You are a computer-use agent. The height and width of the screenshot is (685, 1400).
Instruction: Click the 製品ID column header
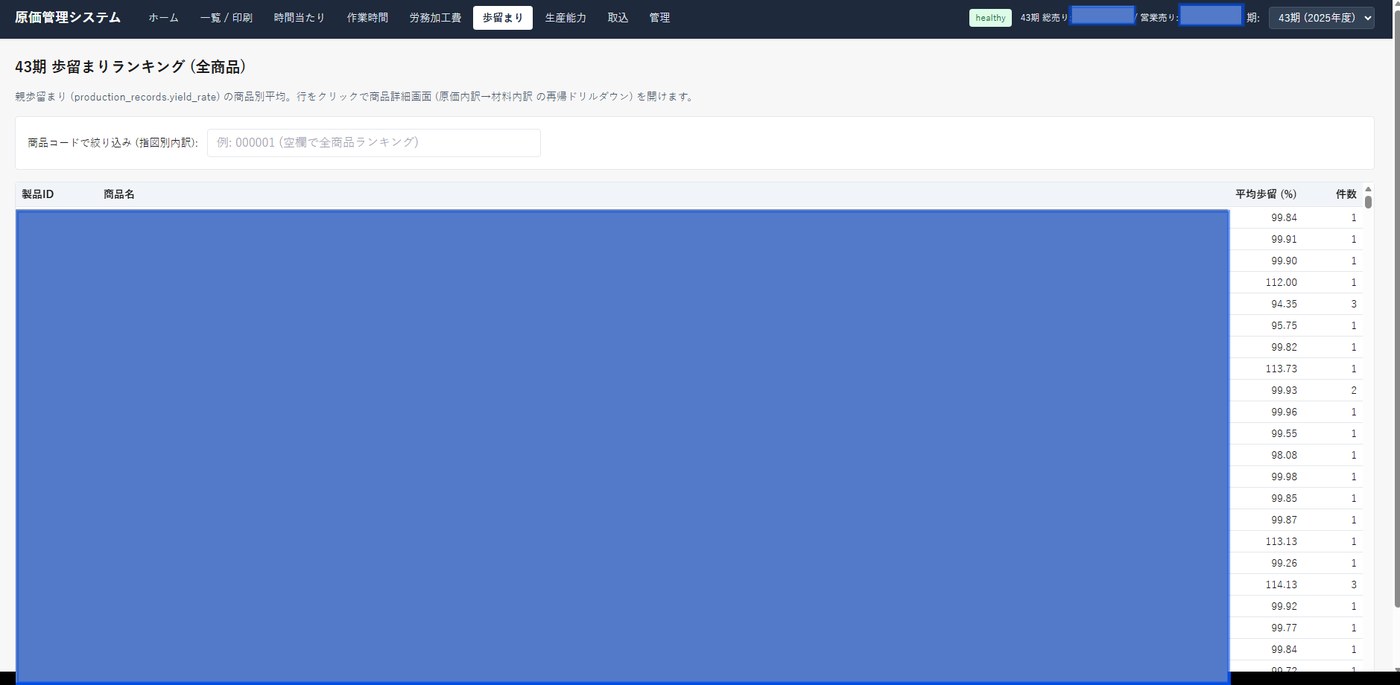[x=37, y=194]
